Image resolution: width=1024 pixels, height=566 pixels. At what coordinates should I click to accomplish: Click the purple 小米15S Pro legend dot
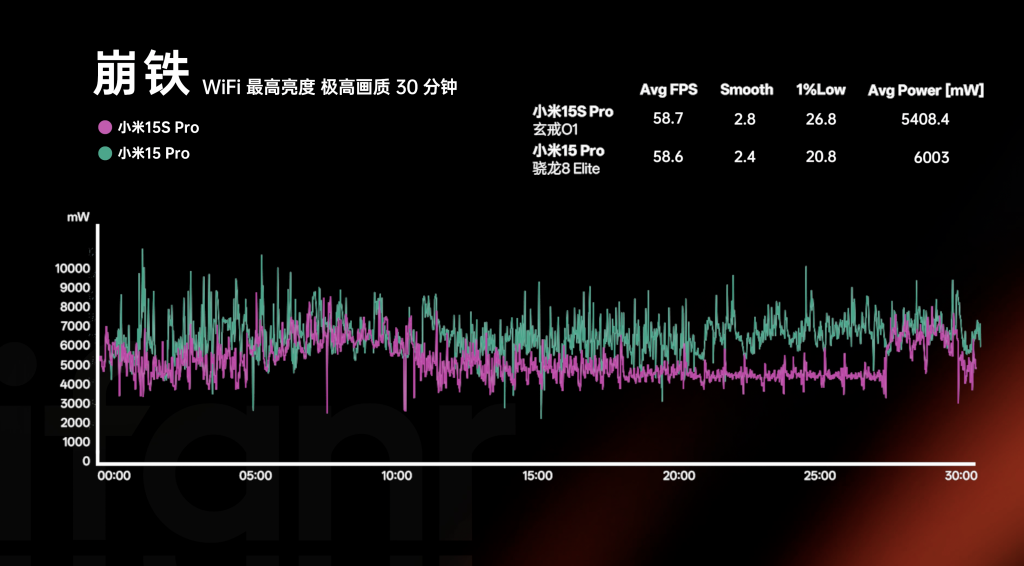(104, 127)
